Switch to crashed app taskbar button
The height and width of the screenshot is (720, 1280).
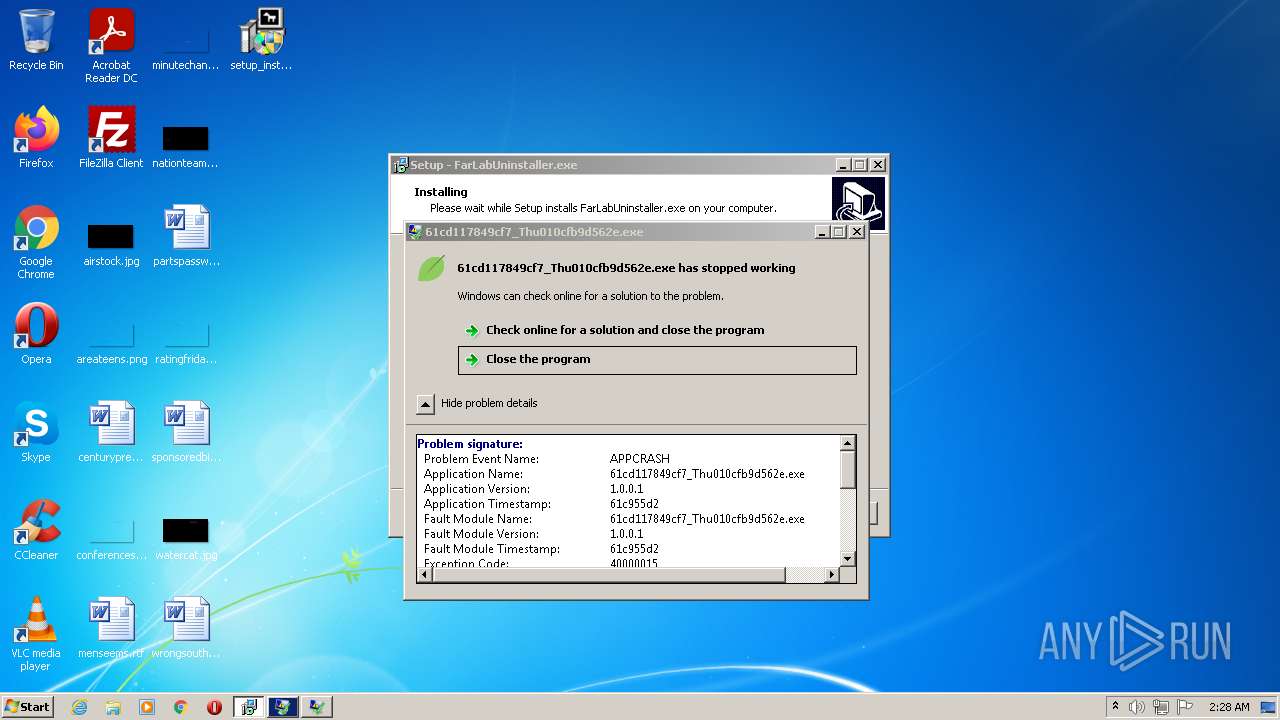point(317,707)
